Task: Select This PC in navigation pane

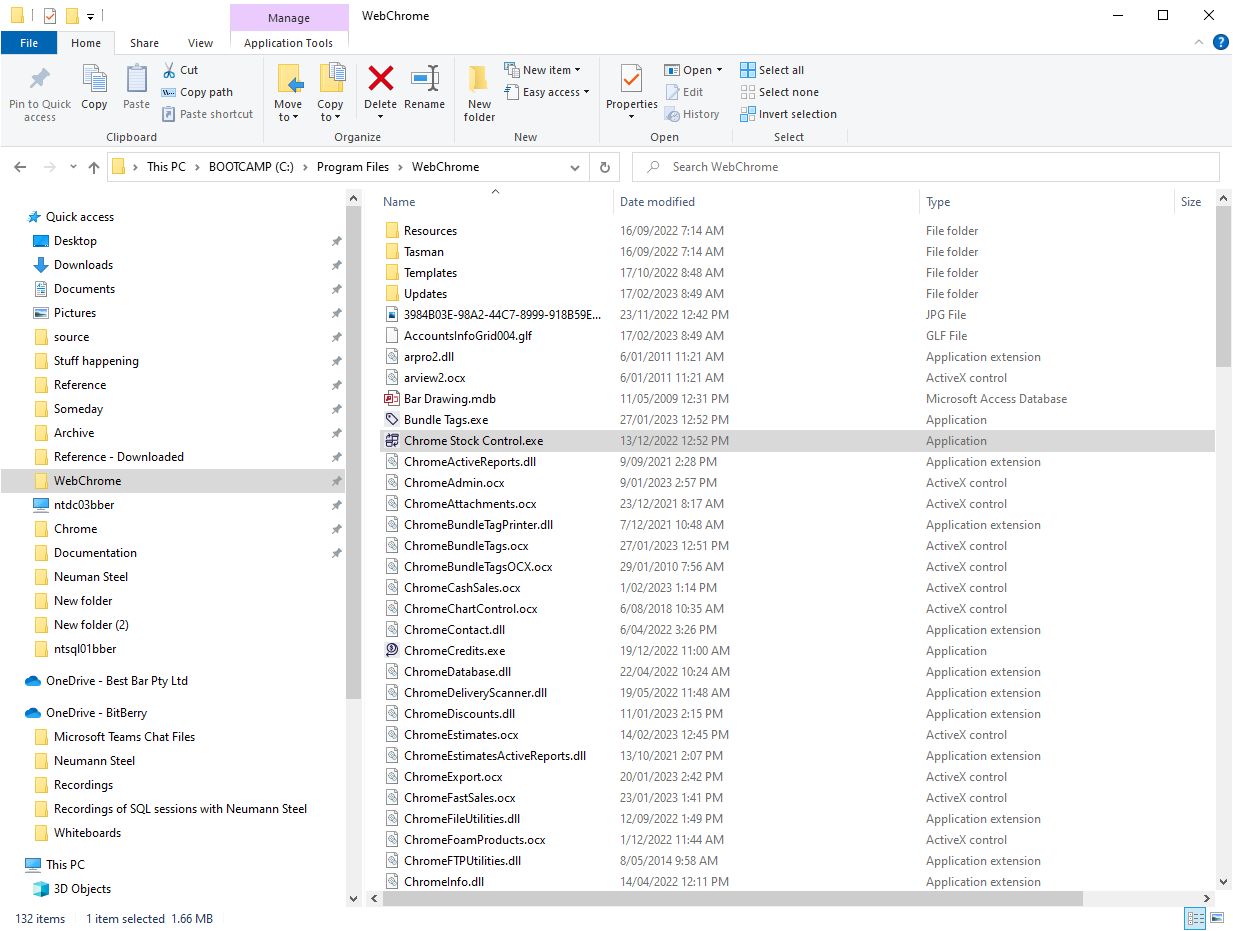Action: [x=65, y=865]
